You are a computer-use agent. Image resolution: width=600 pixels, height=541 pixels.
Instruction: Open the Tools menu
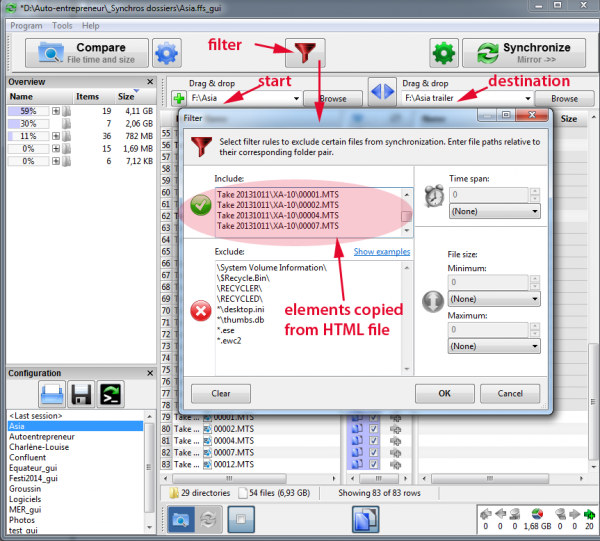62,26
